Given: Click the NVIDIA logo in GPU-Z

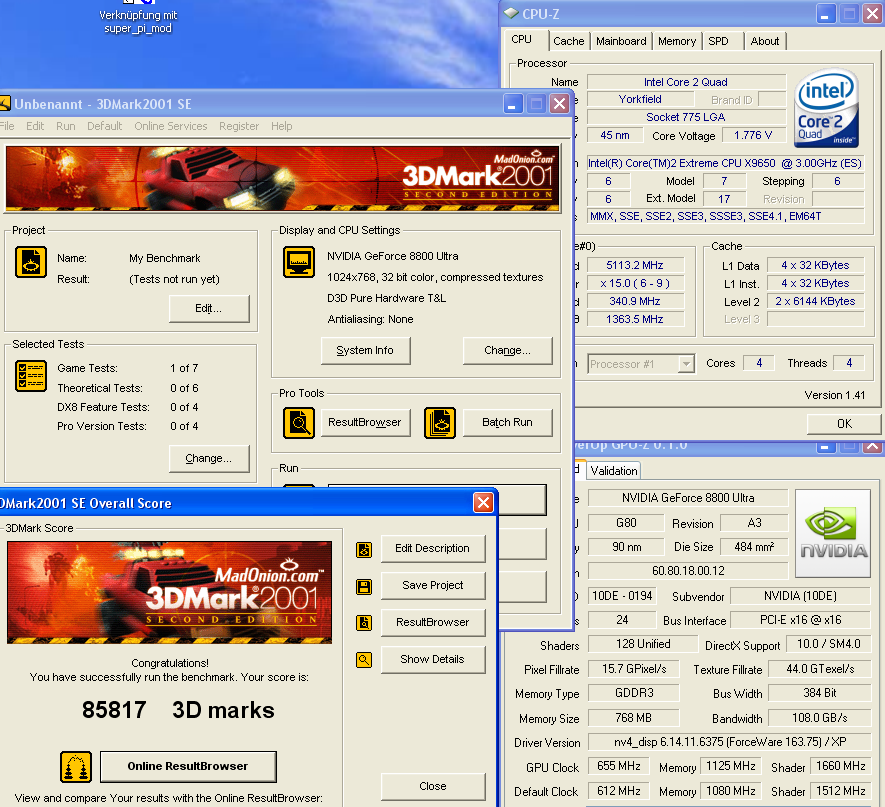Looking at the screenshot, I should (833, 533).
